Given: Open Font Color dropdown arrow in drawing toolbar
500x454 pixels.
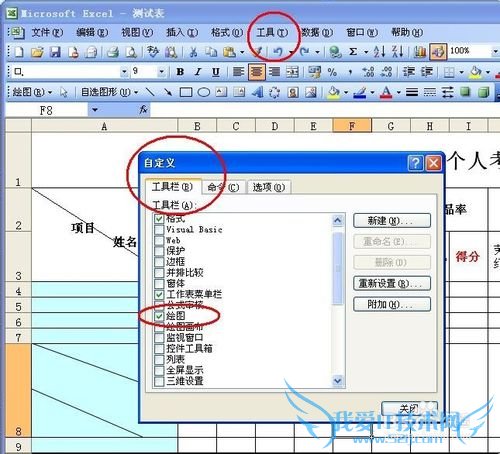Looking at the screenshot, I should tap(399, 92).
